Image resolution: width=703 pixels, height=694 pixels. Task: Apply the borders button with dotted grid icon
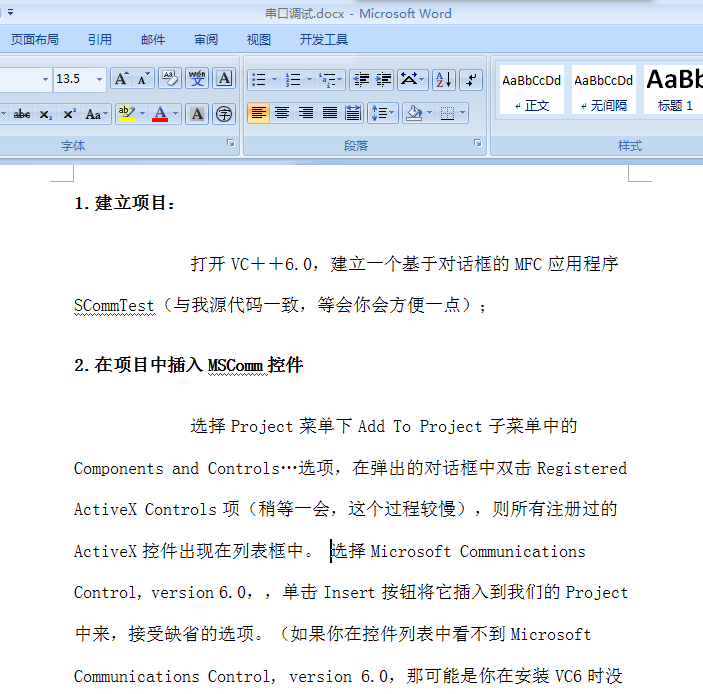tap(447, 113)
